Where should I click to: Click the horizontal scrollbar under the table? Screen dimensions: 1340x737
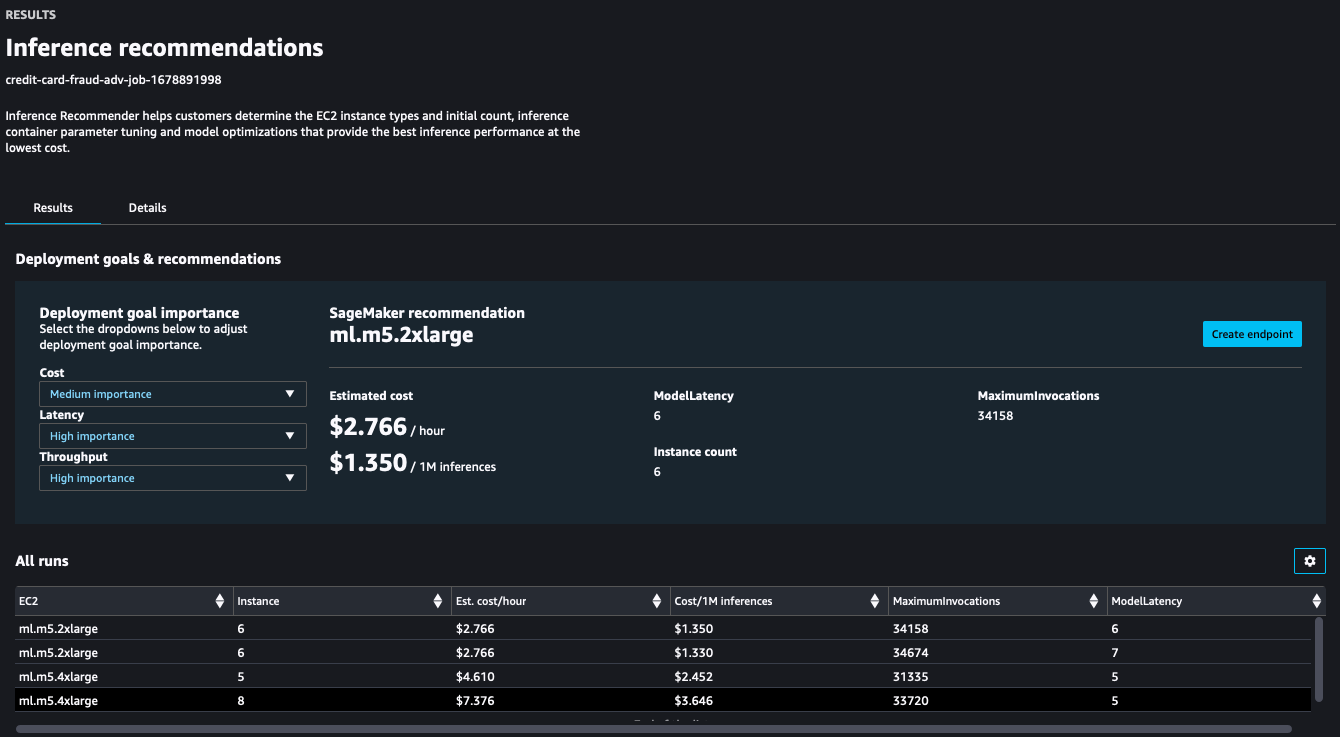coord(654,729)
